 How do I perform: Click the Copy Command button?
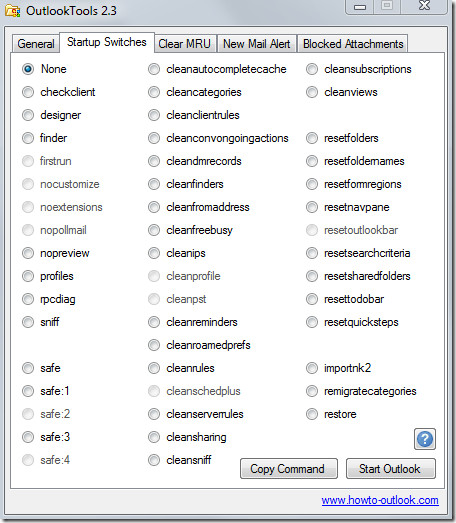[289, 469]
